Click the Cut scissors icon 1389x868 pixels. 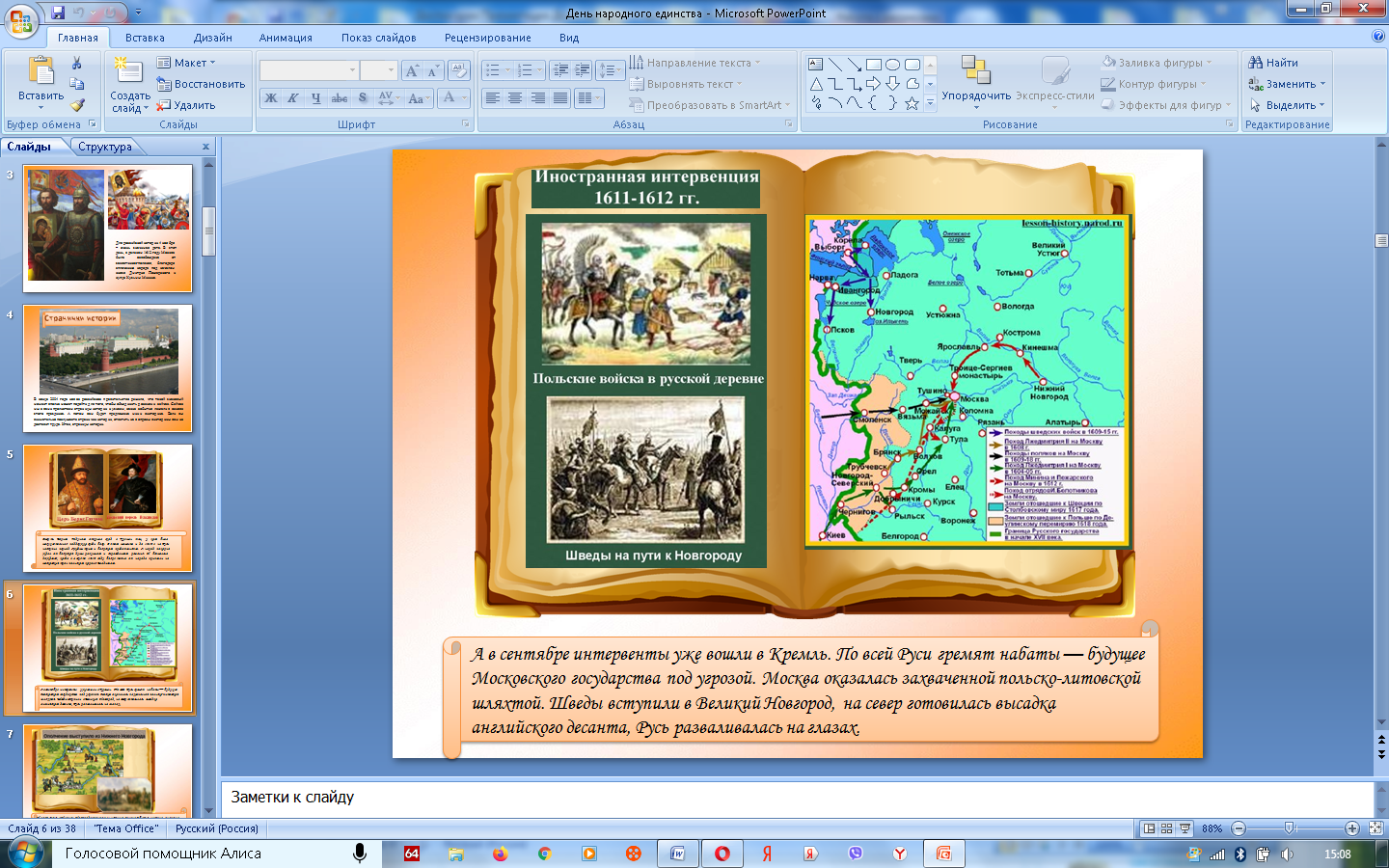(77, 63)
